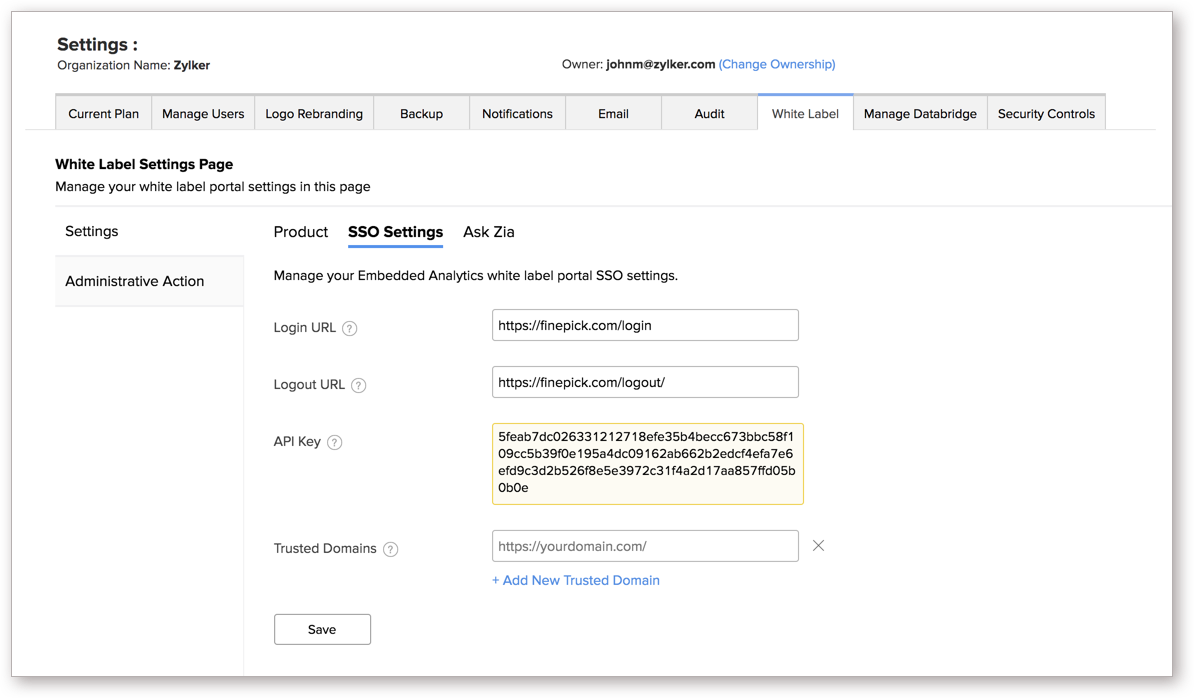Go to the Security Controls tab

1046,113
